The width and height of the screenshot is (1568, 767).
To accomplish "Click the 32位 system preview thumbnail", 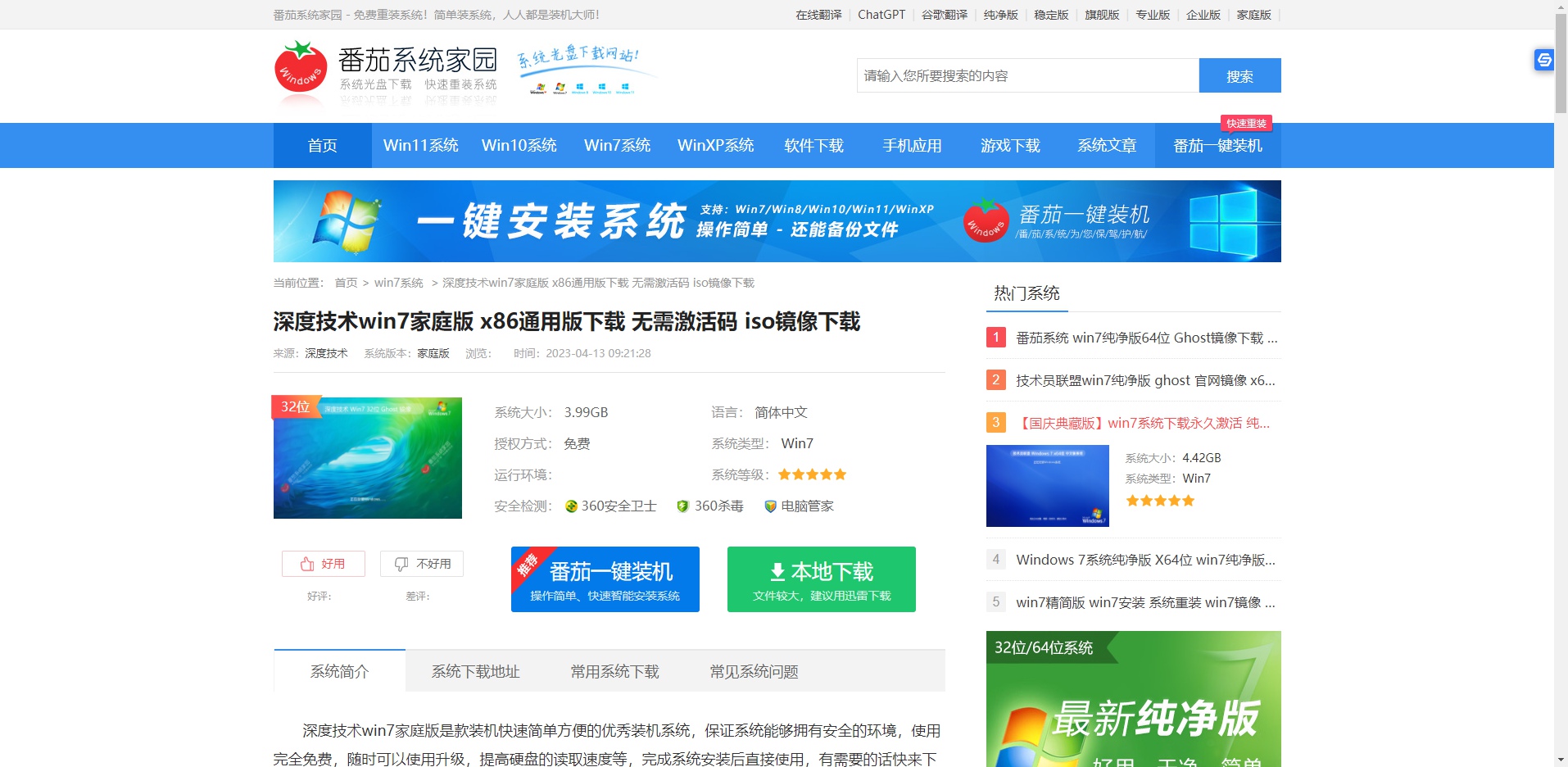I will point(368,457).
